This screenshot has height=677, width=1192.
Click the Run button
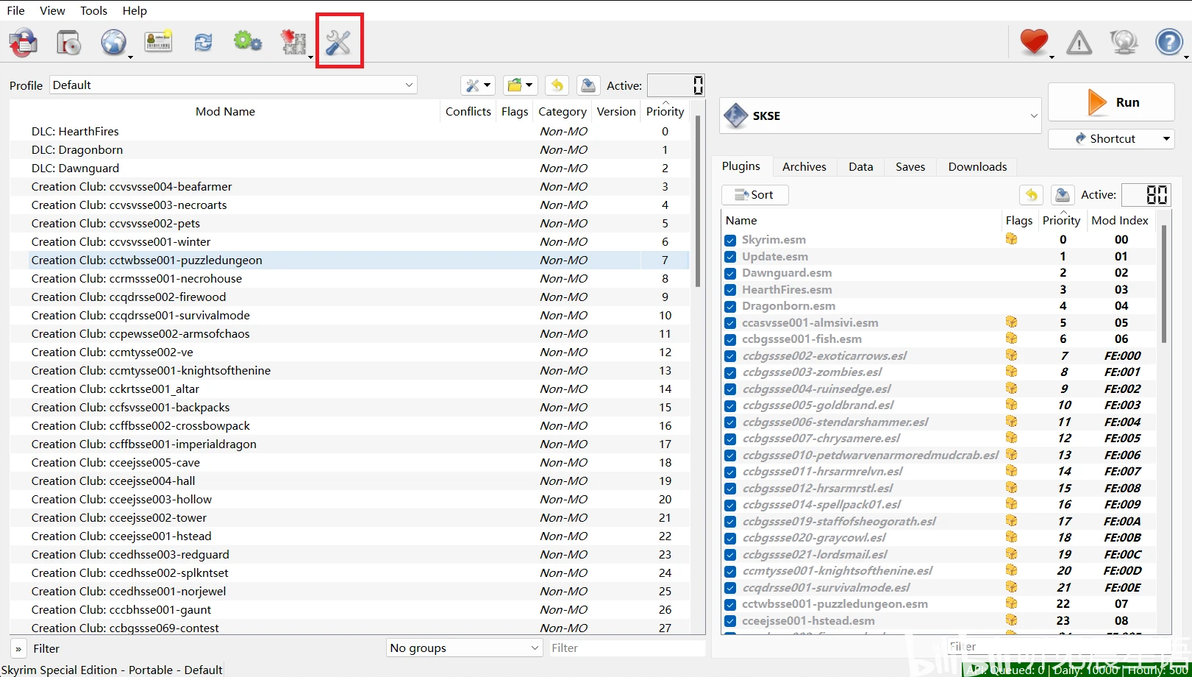(x=1111, y=102)
